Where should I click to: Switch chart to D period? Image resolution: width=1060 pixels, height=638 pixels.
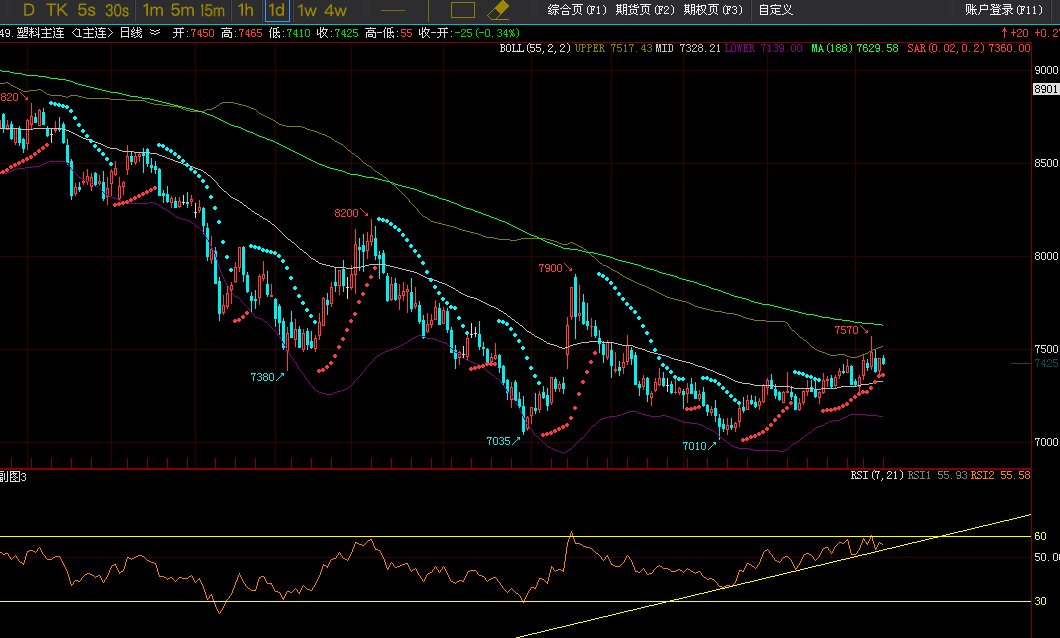click(x=28, y=10)
